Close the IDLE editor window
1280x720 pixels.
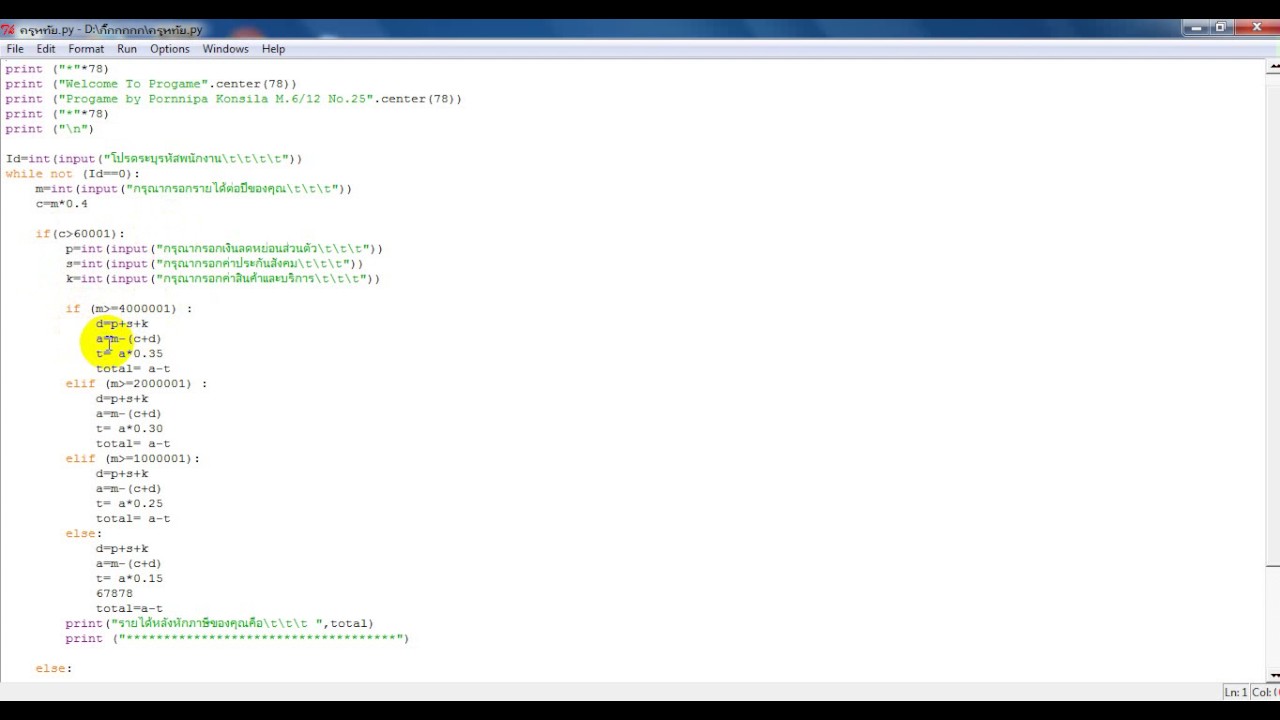1257,28
